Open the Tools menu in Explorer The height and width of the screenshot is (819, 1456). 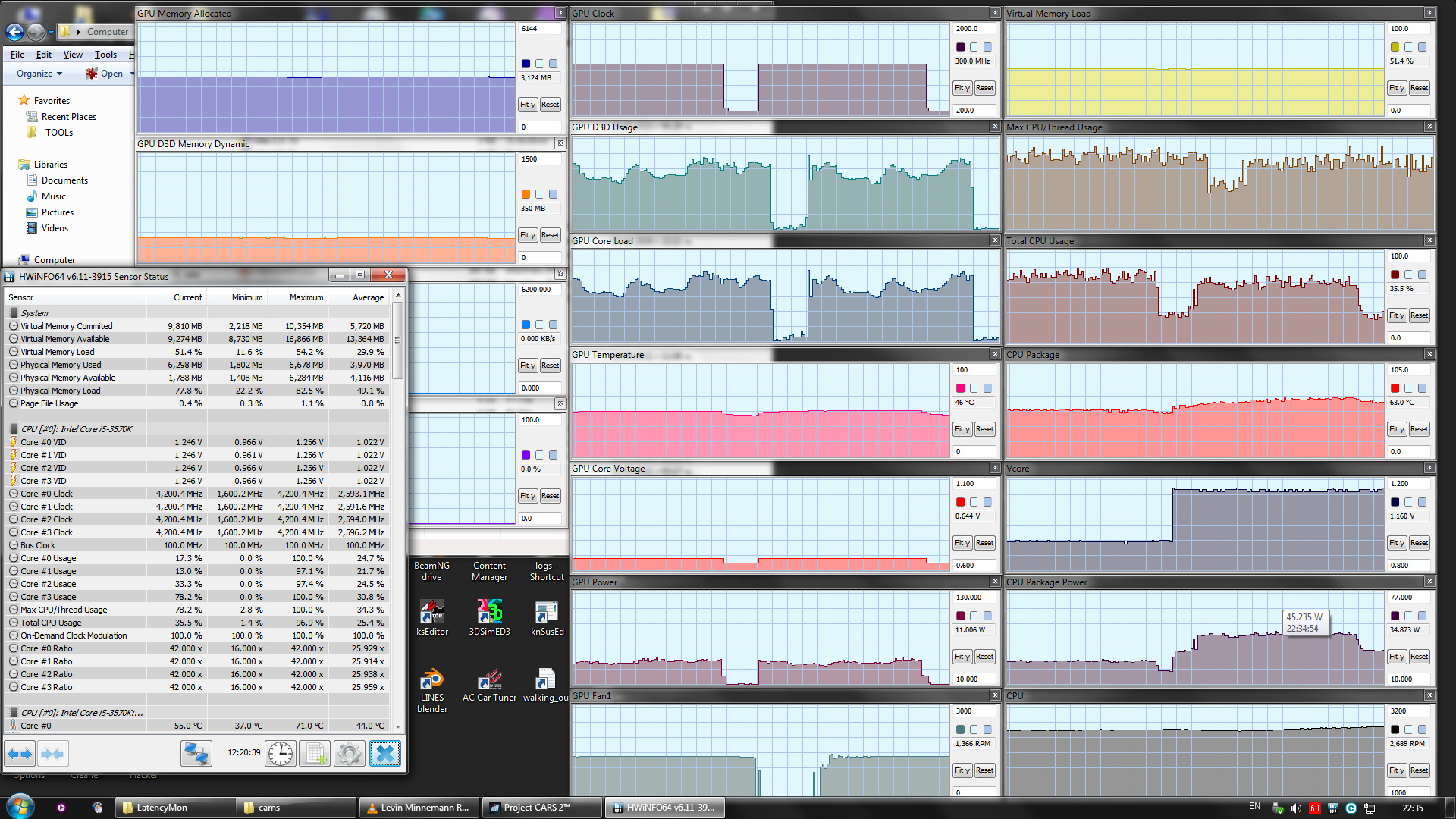pyautogui.click(x=105, y=55)
